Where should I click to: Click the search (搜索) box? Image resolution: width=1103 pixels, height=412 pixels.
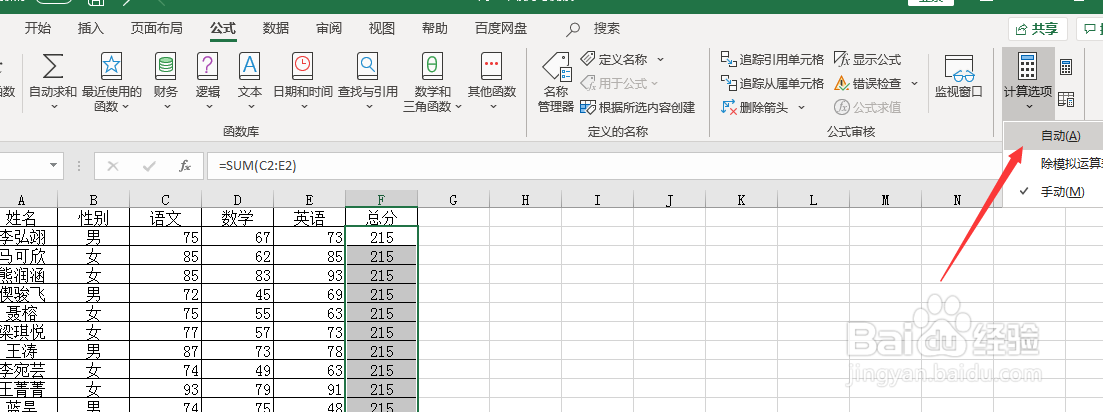coord(607,29)
